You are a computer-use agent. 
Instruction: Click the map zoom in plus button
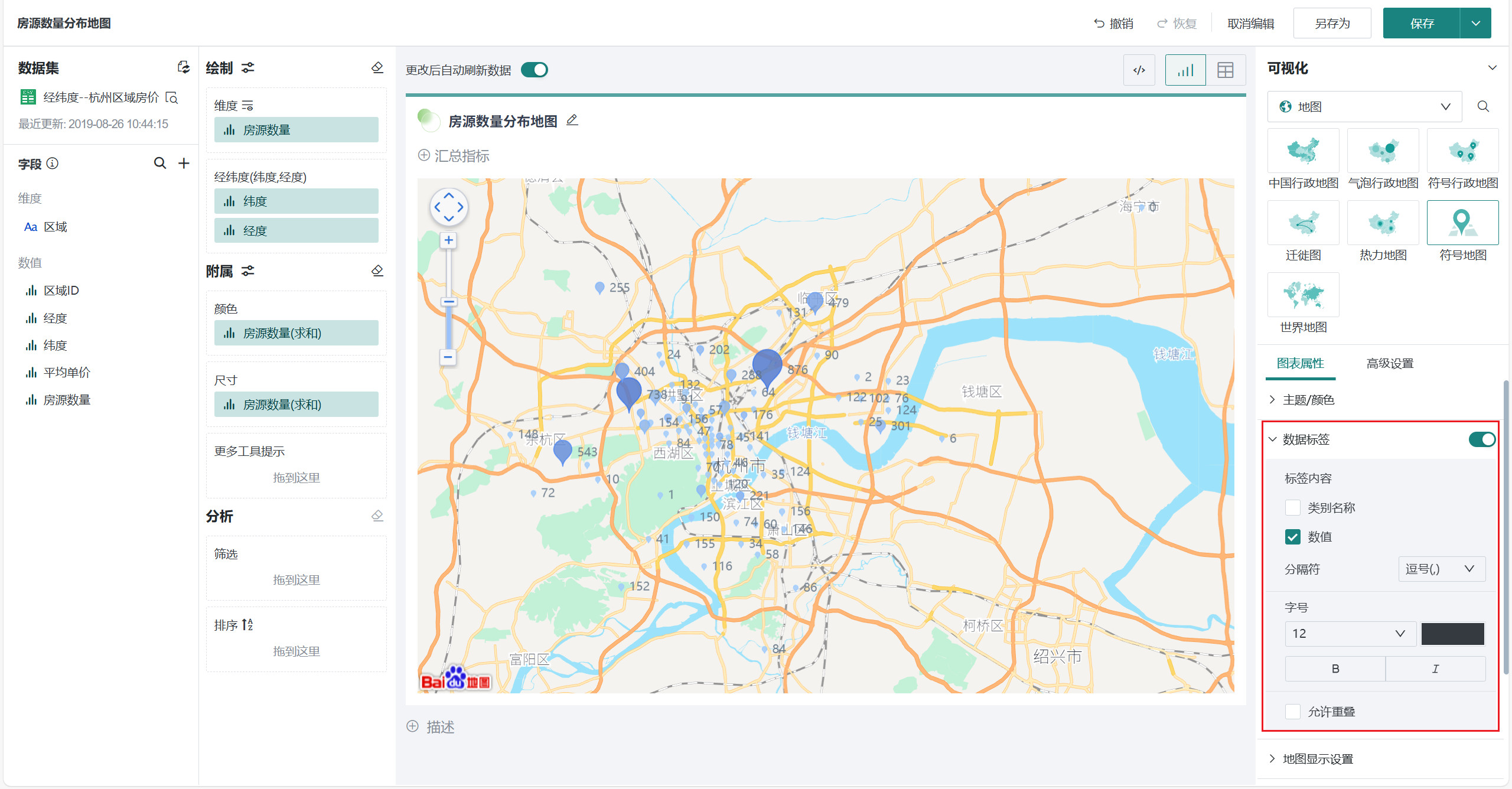(449, 240)
